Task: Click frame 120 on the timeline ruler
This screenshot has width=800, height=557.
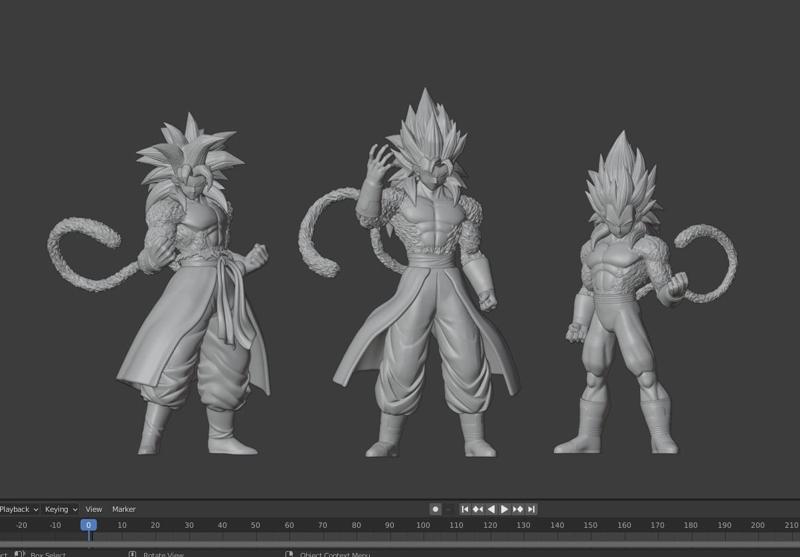Action: 490,525
